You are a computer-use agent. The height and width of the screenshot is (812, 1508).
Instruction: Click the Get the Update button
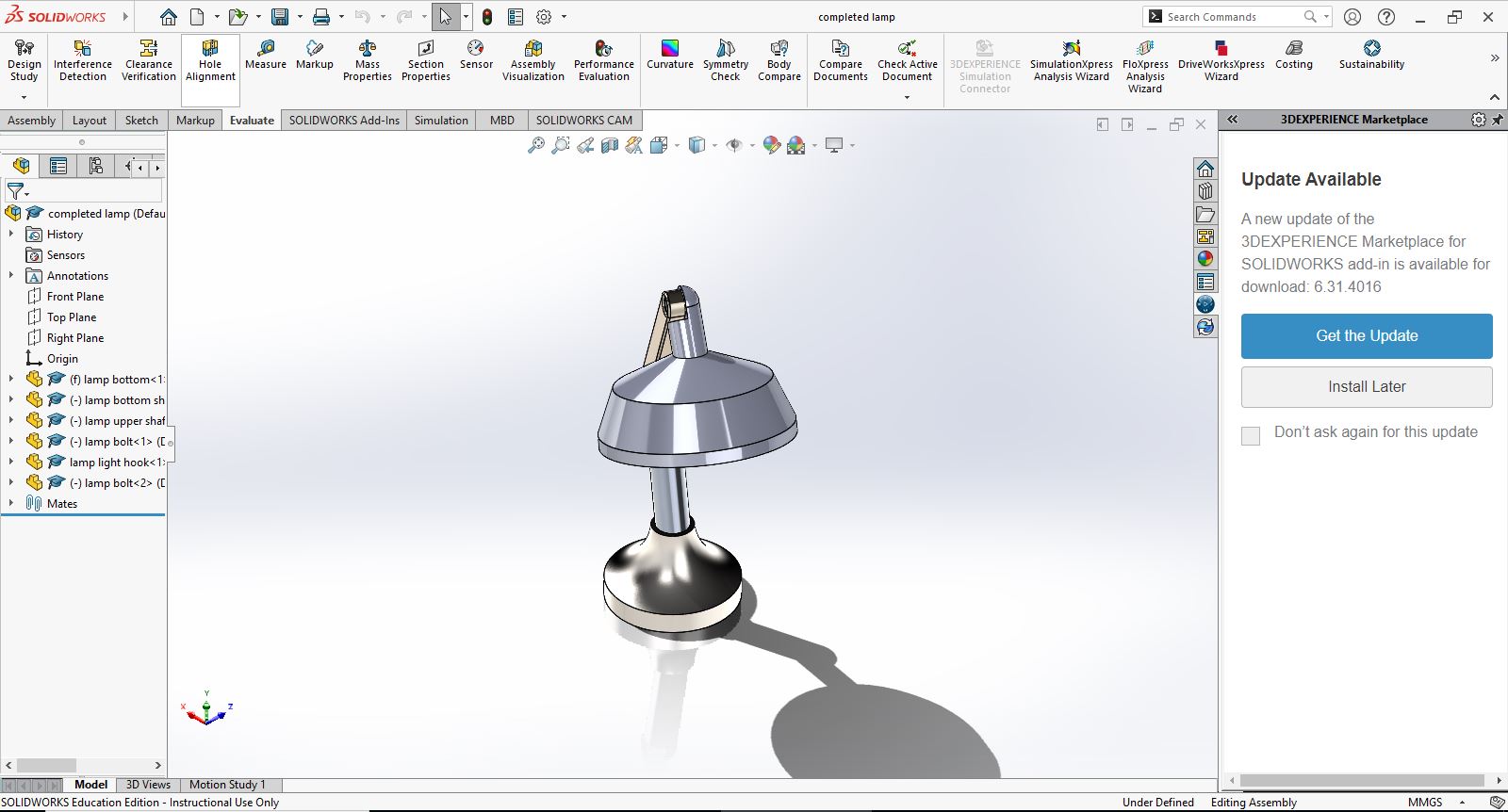pyautogui.click(x=1367, y=336)
